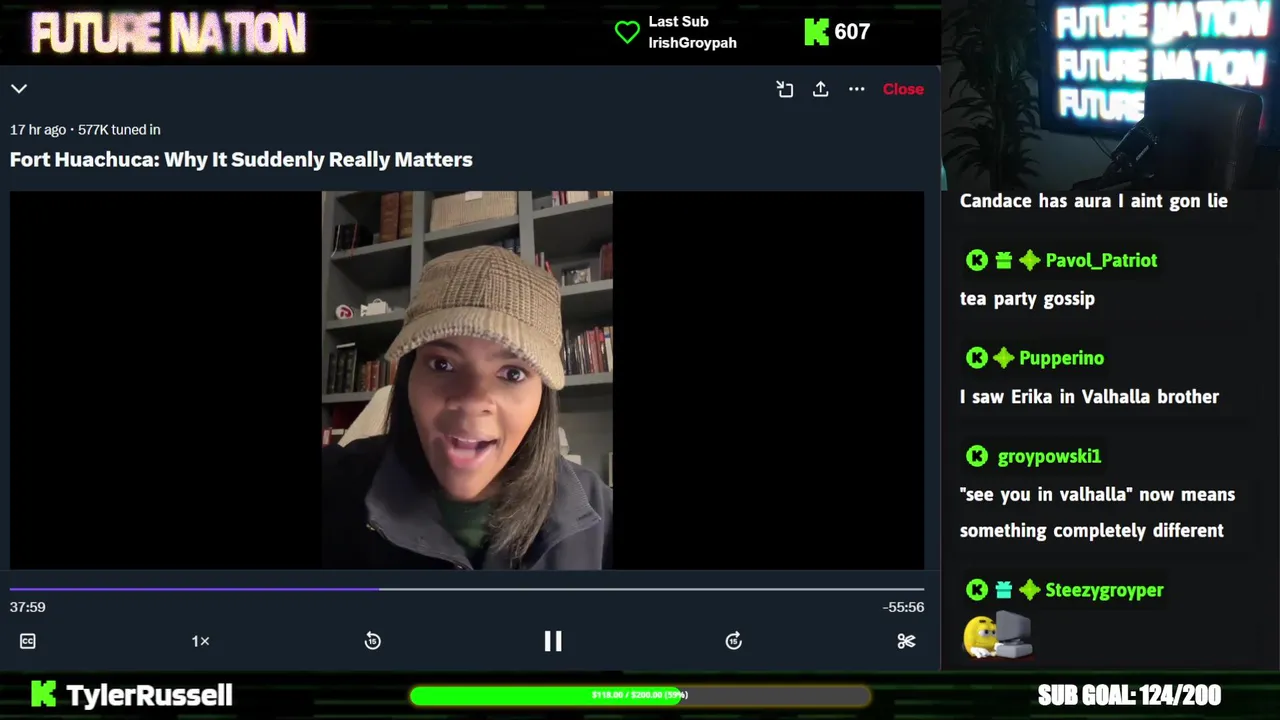Screen dimensions: 1280x720
Task: Click the diamond badge beside Pupperino
Action: coord(1003,358)
